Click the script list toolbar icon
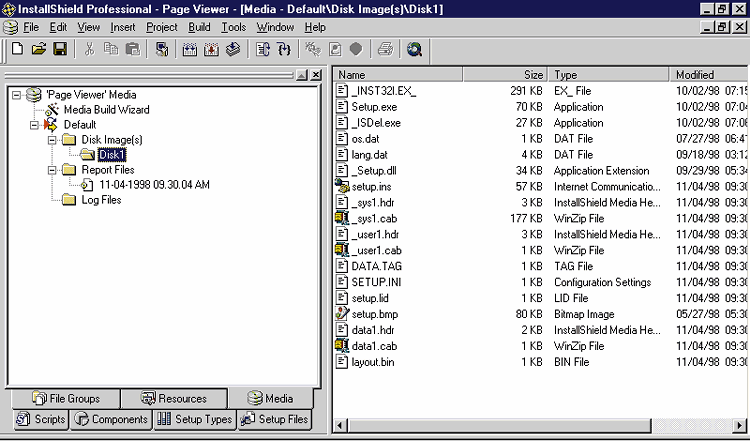Viewport: 750px width, 441px height. [x=263, y=49]
